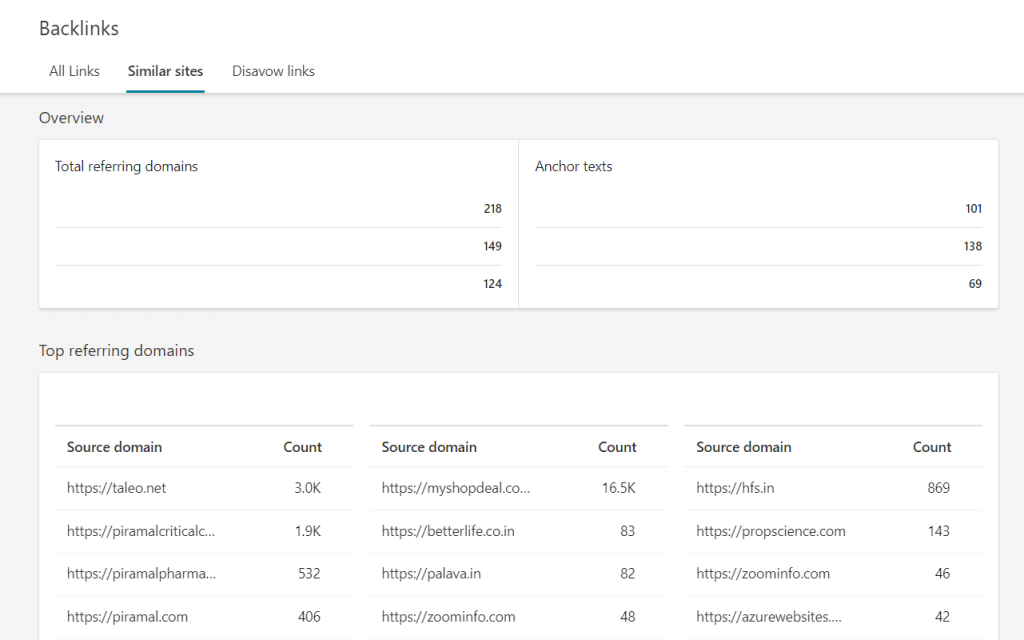Viewport: 1024px width, 640px height.
Task: Click the 42 count for azurewebsites
Action: click(x=942, y=616)
